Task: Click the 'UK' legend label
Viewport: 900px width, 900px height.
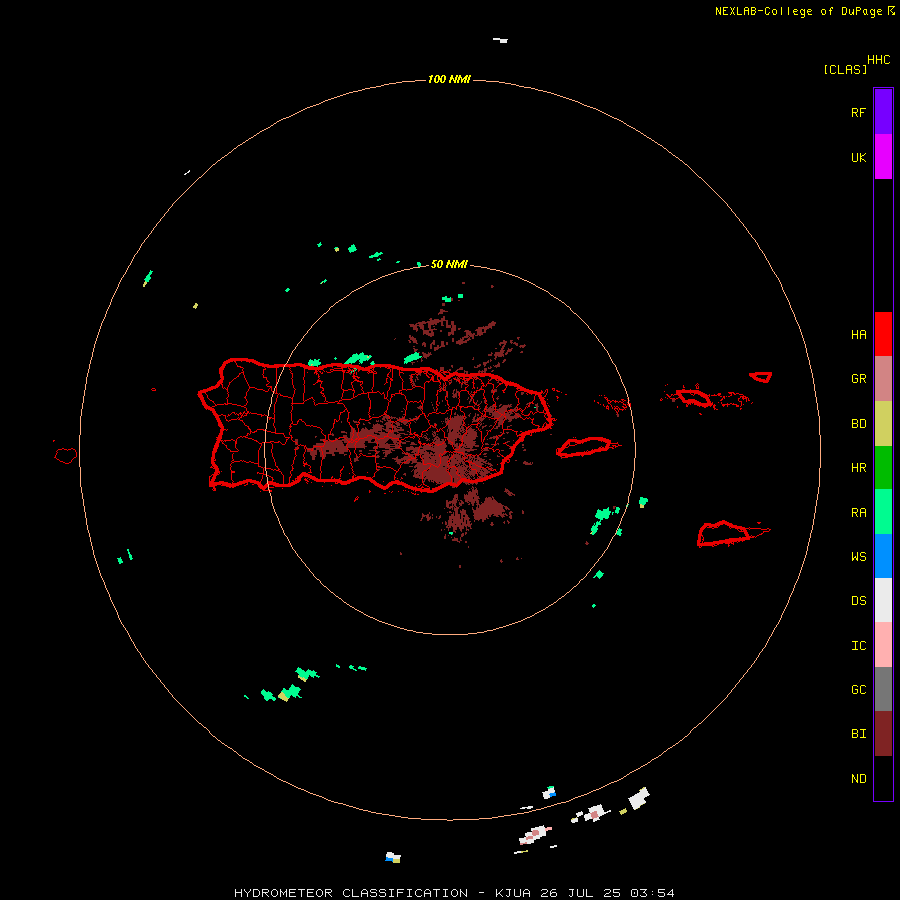Action: click(859, 157)
